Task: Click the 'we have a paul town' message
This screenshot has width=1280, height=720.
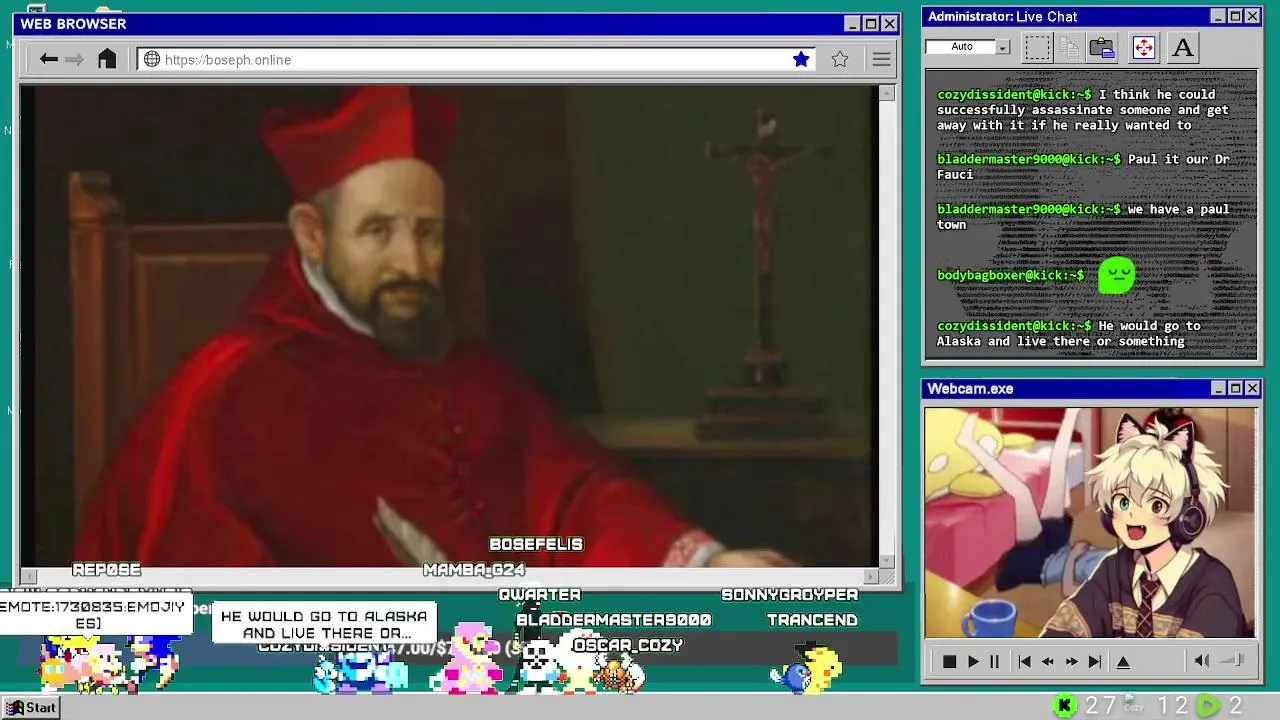Action: (x=1083, y=216)
